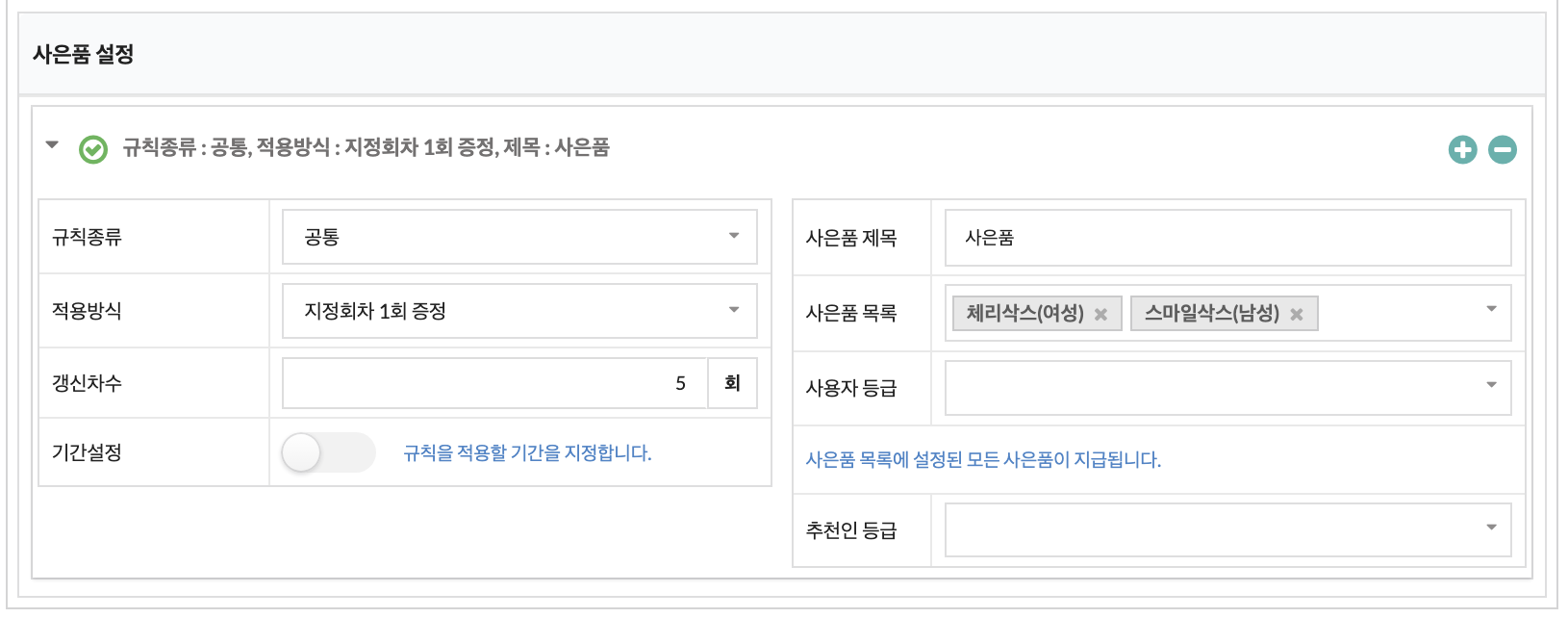The height and width of the screenshot is (618, 1568).
Task: Click the 사은품 제목 text field
Action: tap(1227, 238)
